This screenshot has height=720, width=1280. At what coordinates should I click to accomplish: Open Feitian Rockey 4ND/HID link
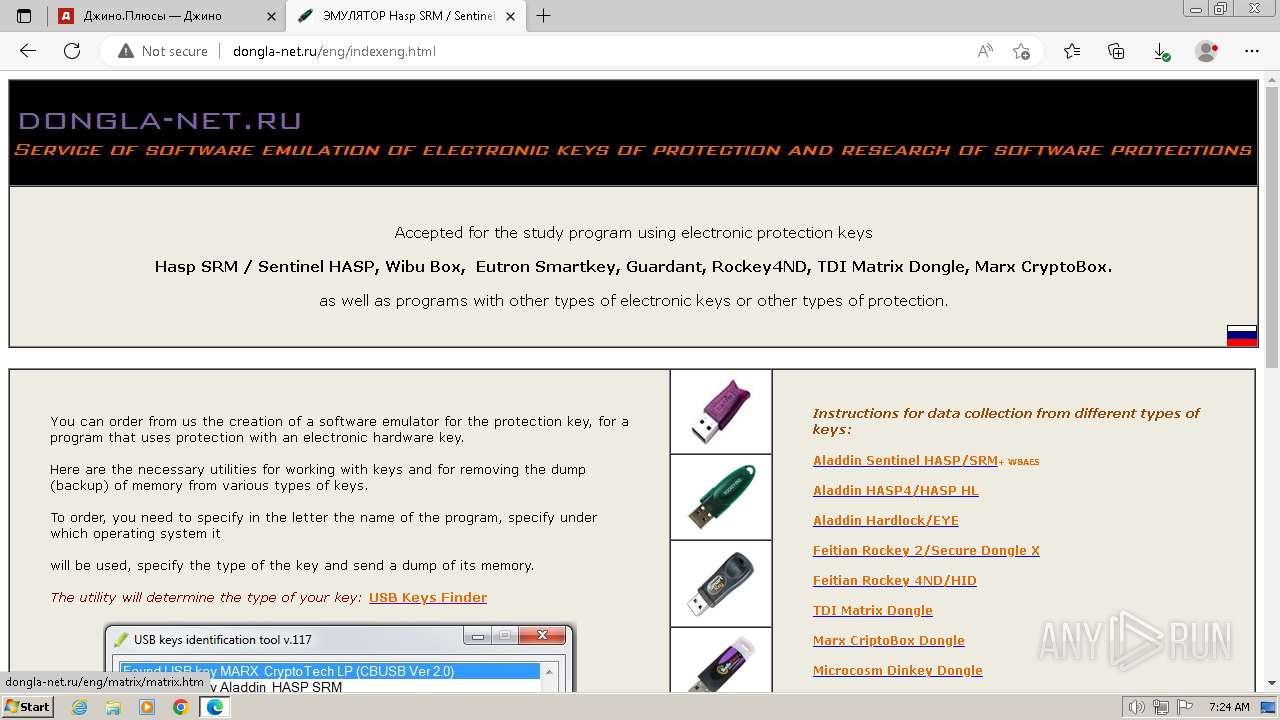tap(895, 580)
